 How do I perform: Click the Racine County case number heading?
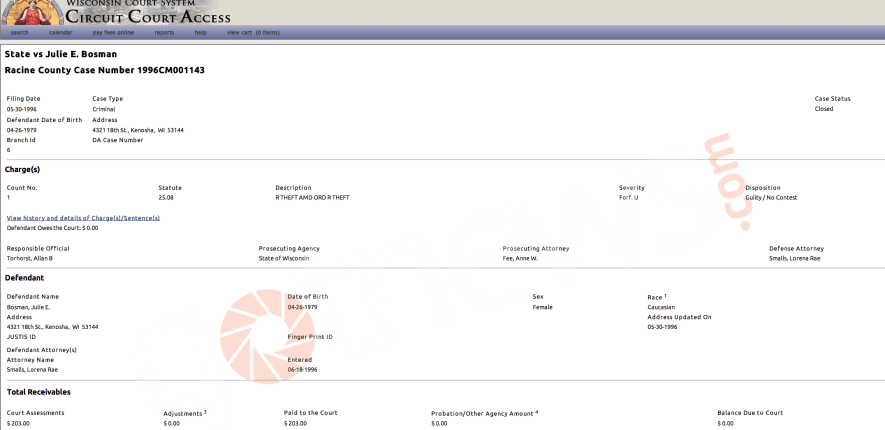coord(105,71)
